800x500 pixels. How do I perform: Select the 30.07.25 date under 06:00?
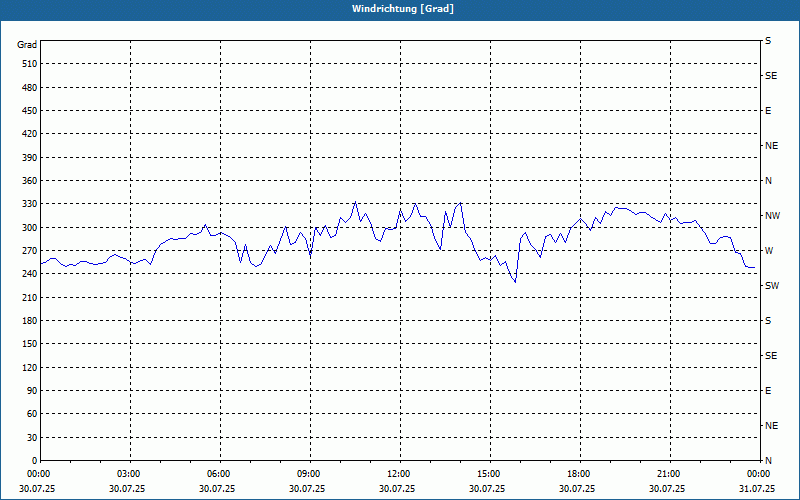pyautogui.click(x=217, y=488)
